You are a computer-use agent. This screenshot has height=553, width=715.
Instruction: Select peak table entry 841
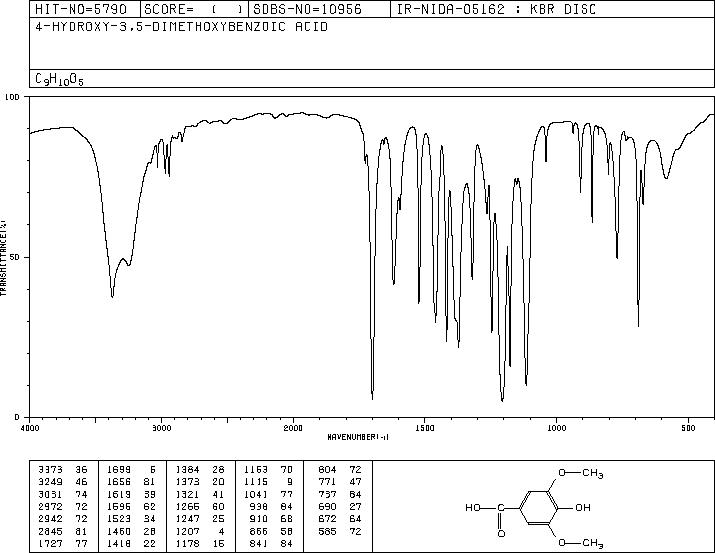[272, 543]
